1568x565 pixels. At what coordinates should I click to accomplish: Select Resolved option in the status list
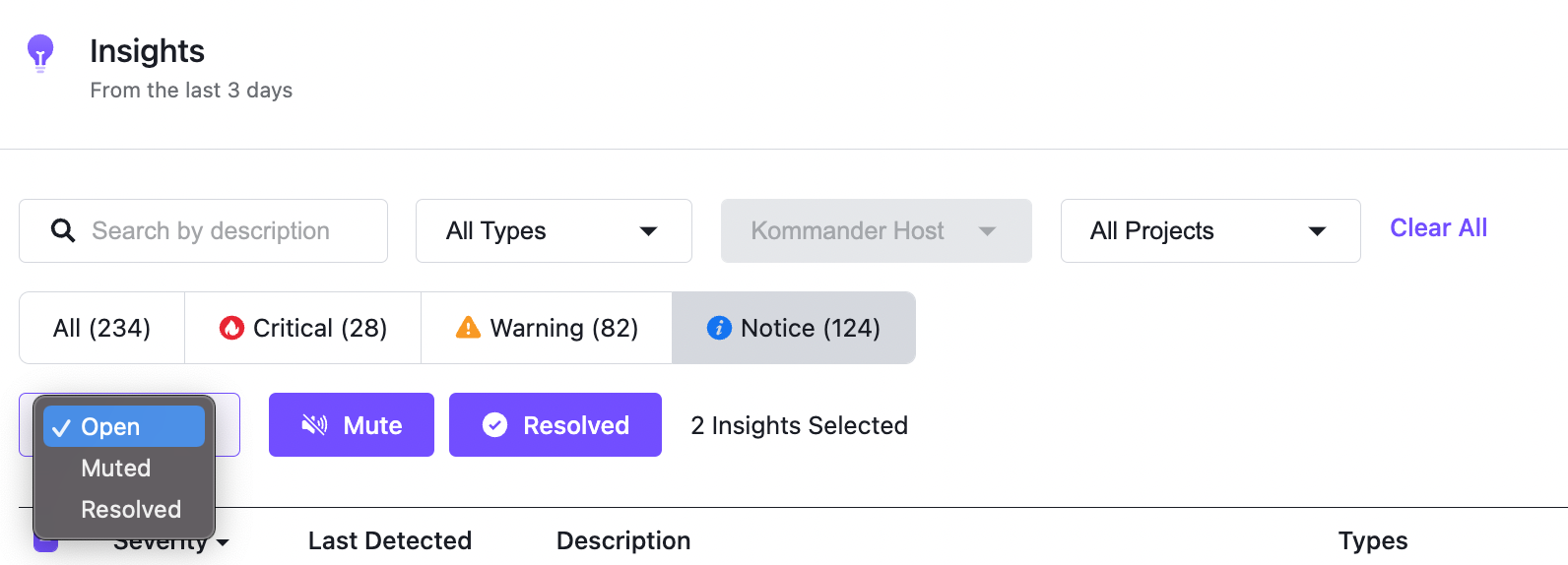point(131,510)
